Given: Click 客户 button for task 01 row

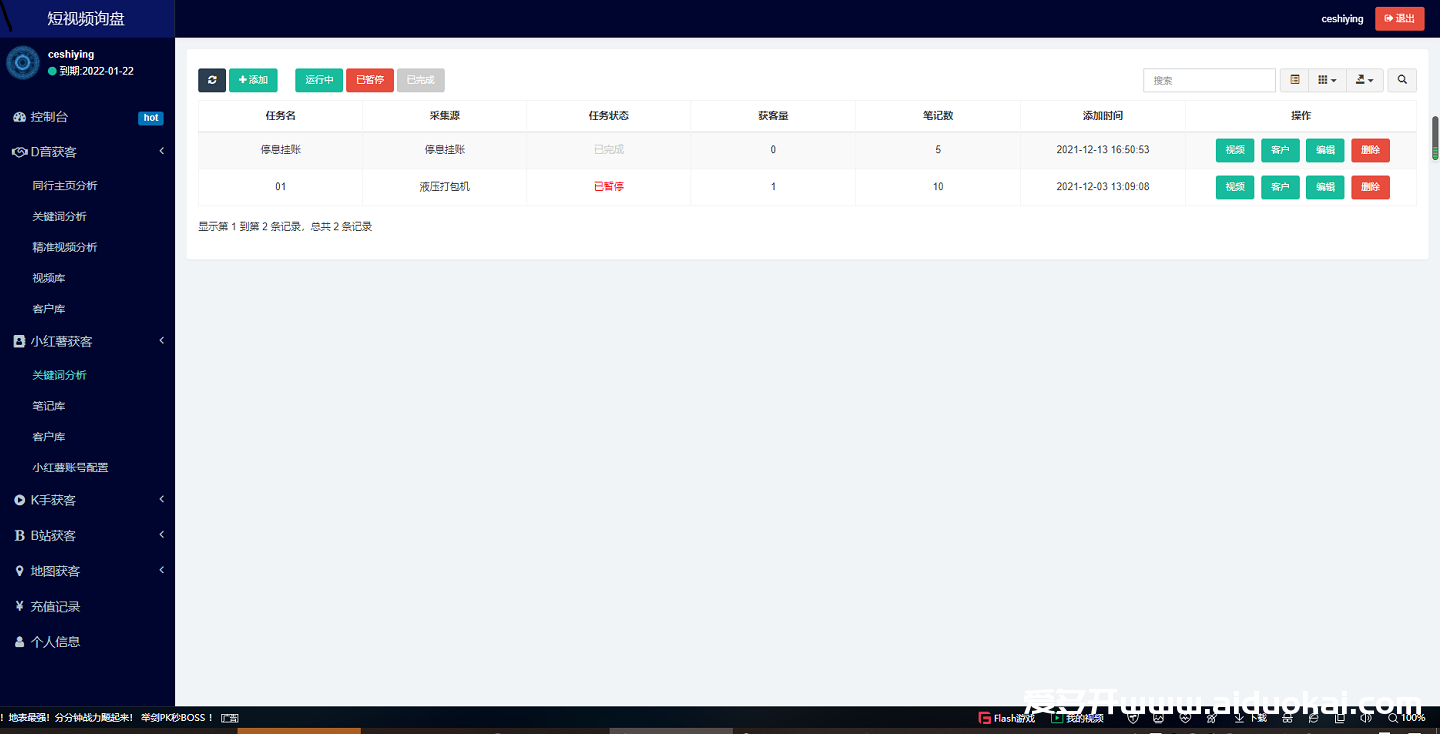Looking at the screenshot, I should [x=1280, y=187].
